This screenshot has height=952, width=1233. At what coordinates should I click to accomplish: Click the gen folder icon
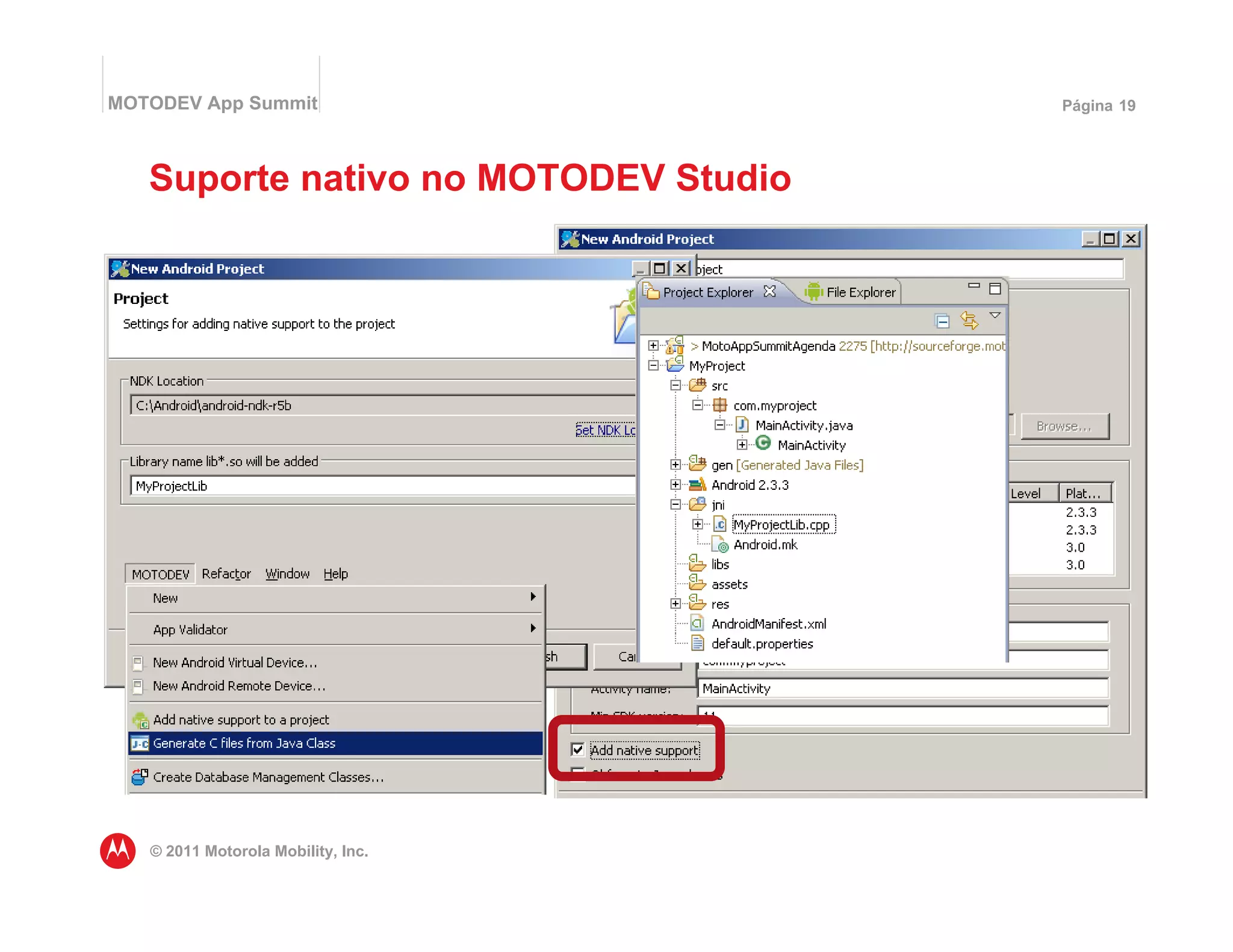697,463
